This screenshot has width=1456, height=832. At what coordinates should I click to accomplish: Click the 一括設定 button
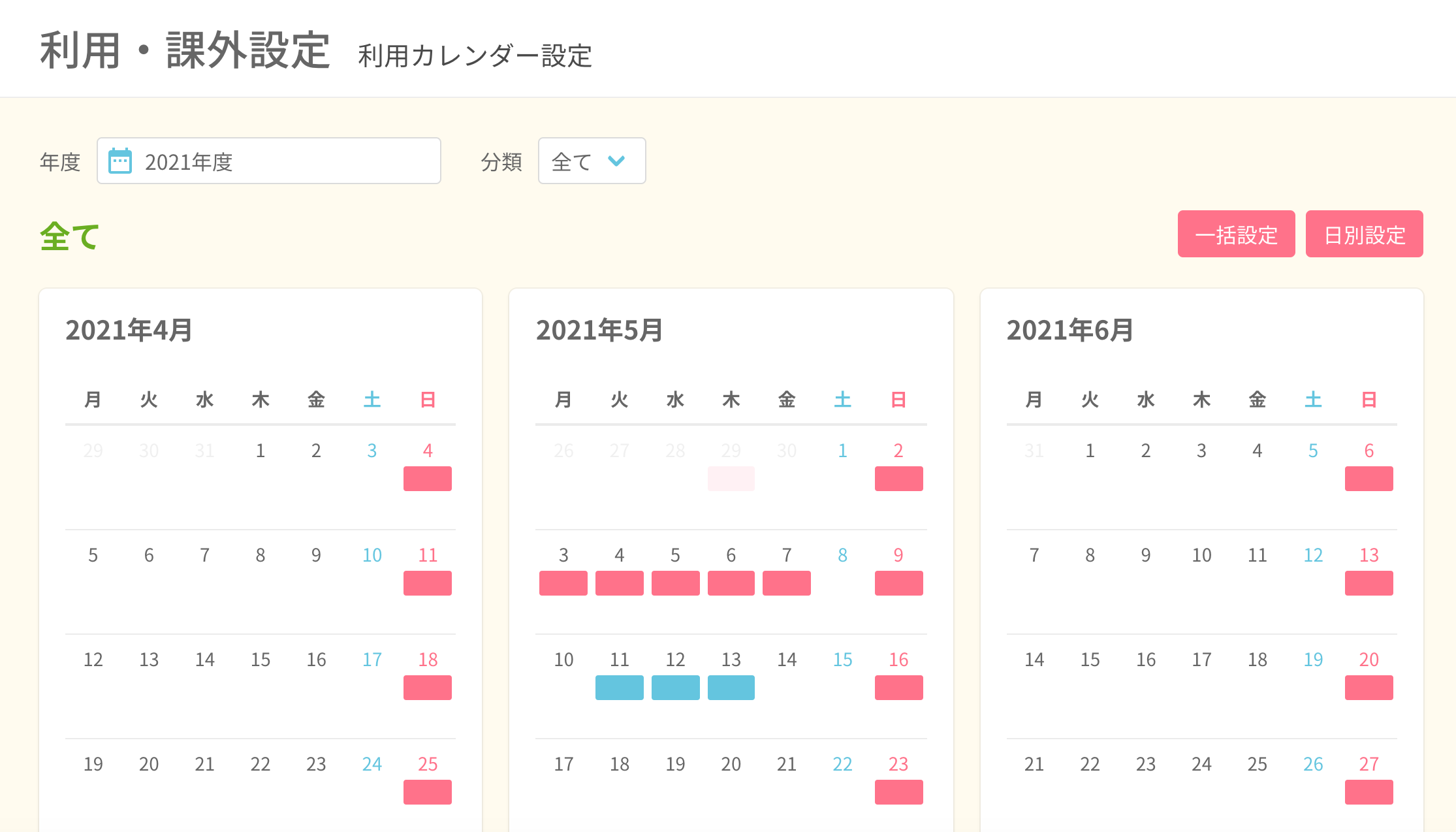tap(1236, 234)
